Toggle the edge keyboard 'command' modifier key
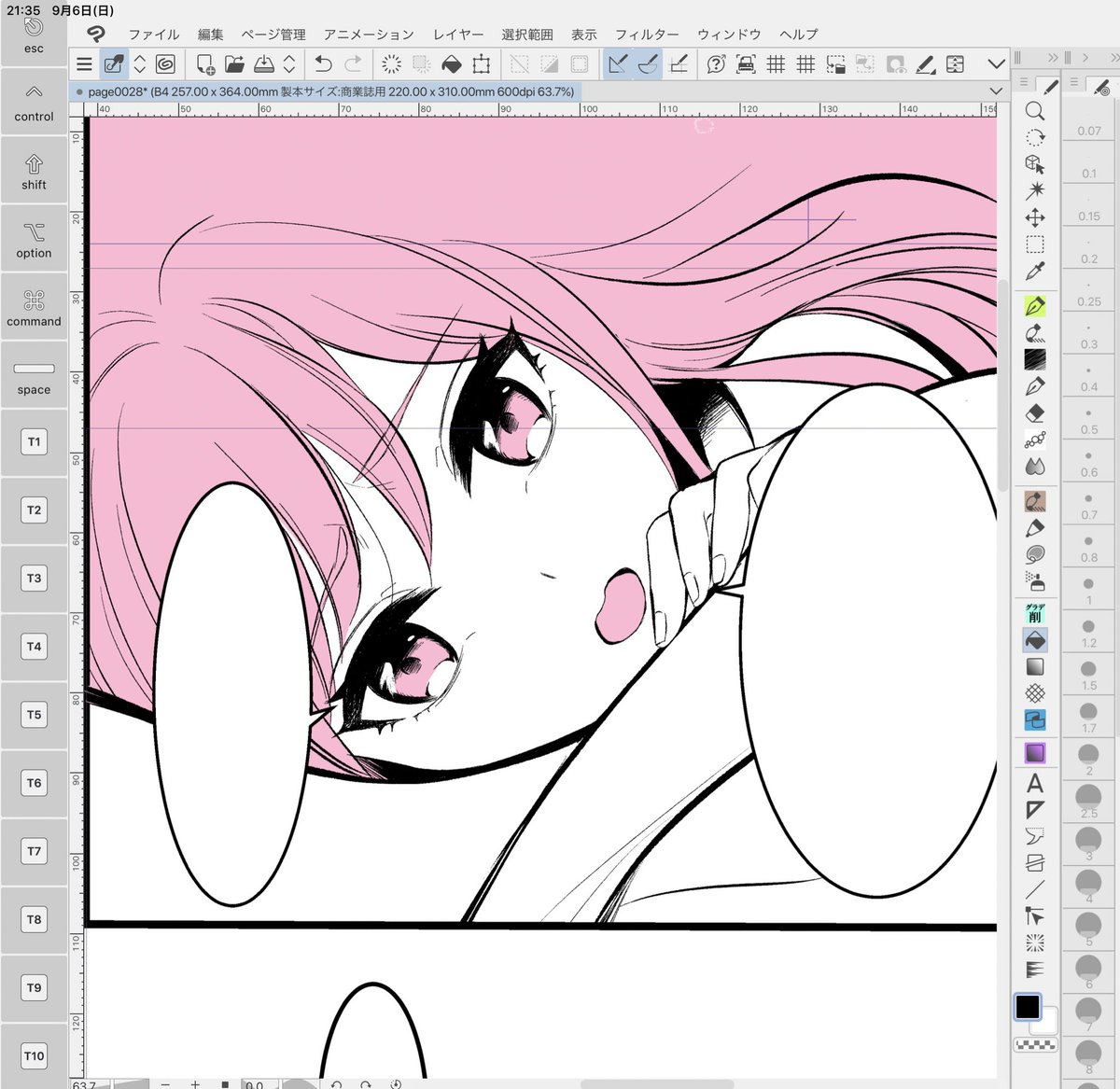 [34, 308]
